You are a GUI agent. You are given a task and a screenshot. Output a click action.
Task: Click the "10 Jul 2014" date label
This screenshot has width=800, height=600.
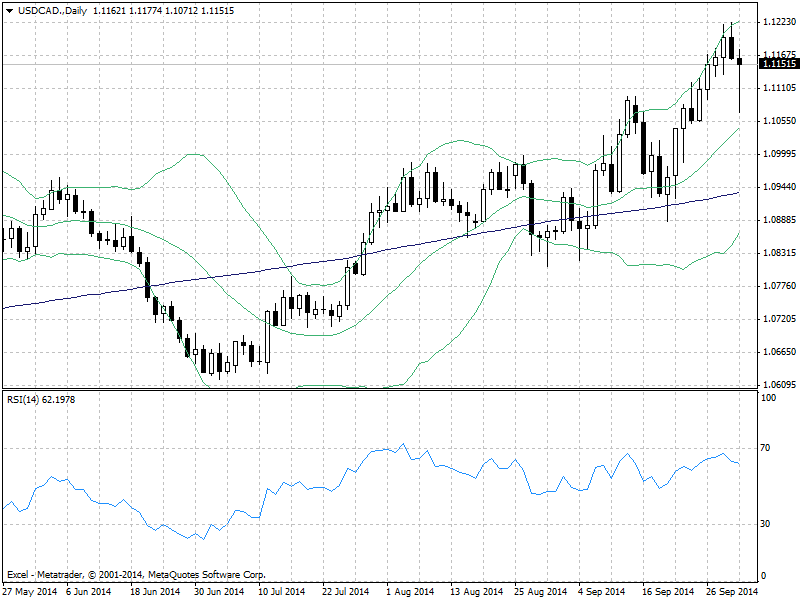pos(282,591)
